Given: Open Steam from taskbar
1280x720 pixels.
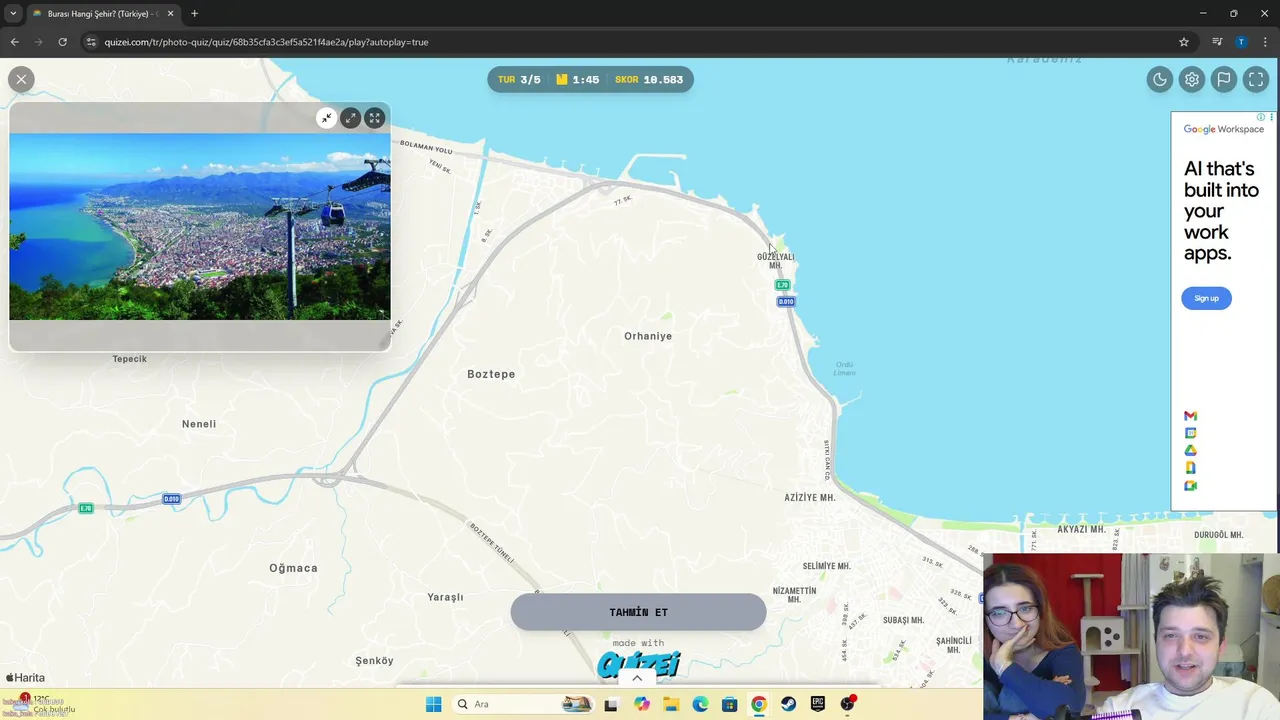Looking at the screenshot, I should (x=788, y=704).
